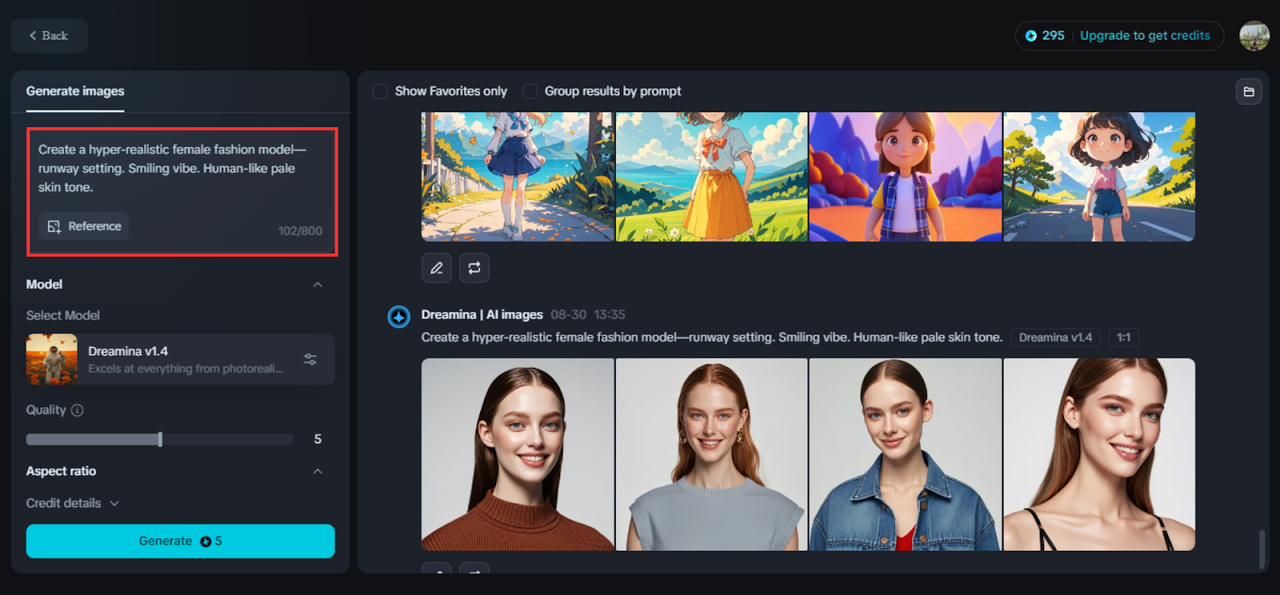Show the Quality info tooltip icon
1280x595 pixels.
click(x=78, y=410)
